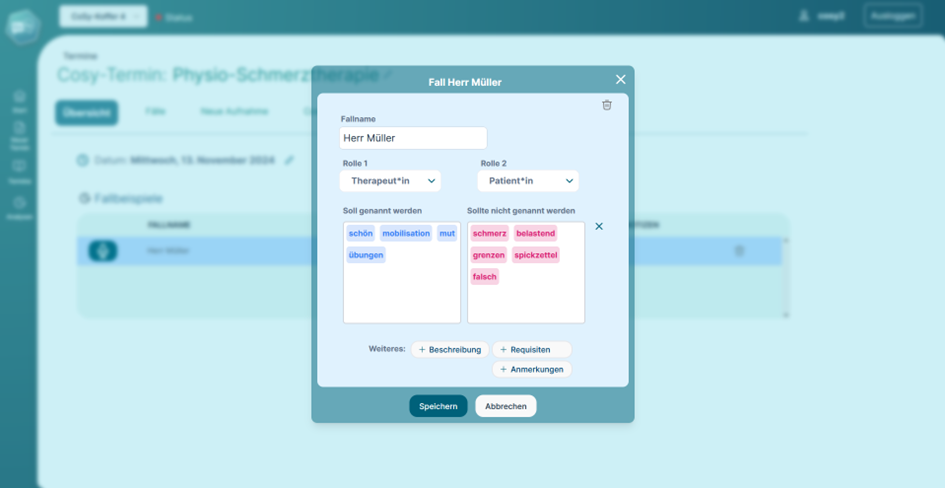The image size is (945, 488).
Task: Open the Rolle 1 dropdown showing Therapeut*in
Action: point(390,181)
